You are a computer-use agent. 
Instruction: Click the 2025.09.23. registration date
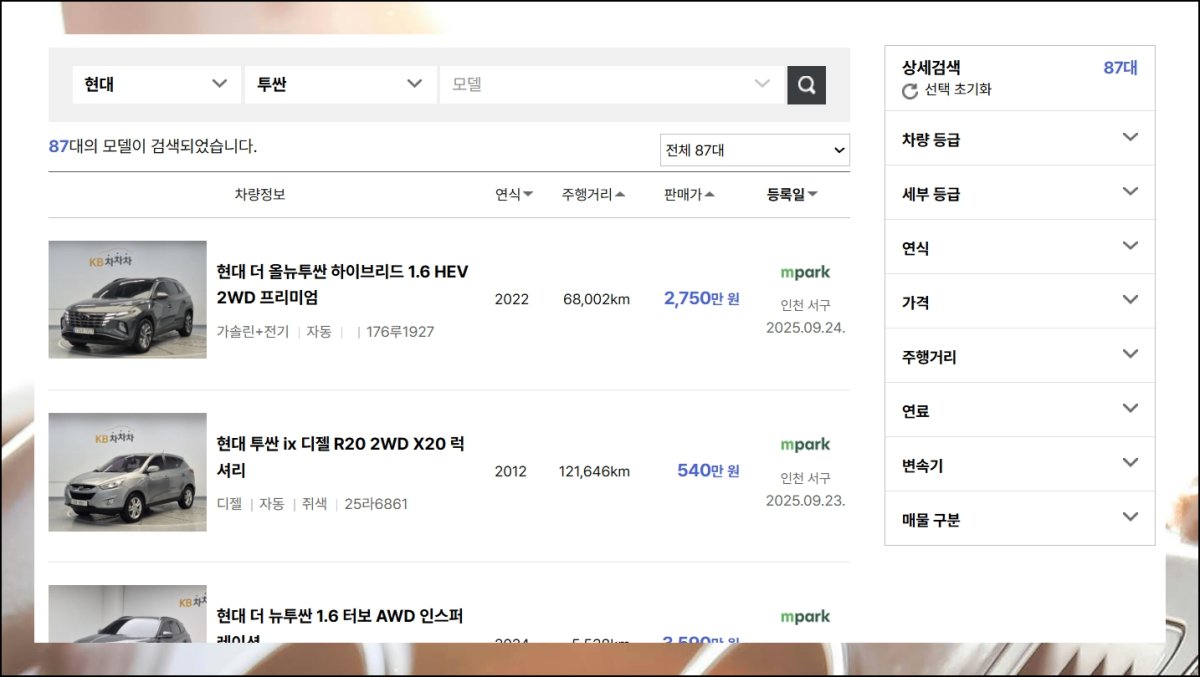tap(806, 500)
